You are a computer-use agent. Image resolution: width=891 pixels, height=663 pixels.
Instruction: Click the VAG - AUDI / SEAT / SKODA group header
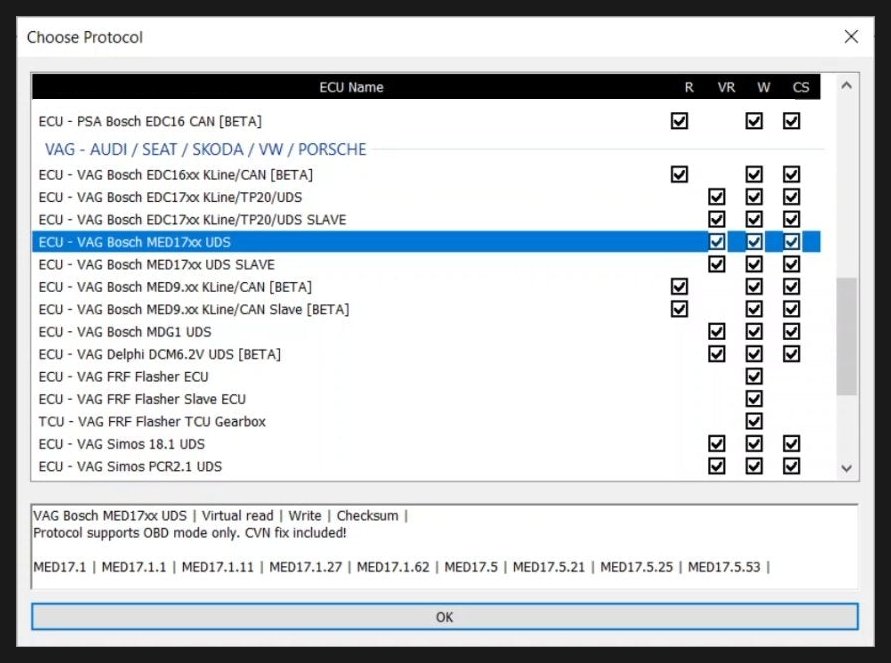click(x=206, y=149)
